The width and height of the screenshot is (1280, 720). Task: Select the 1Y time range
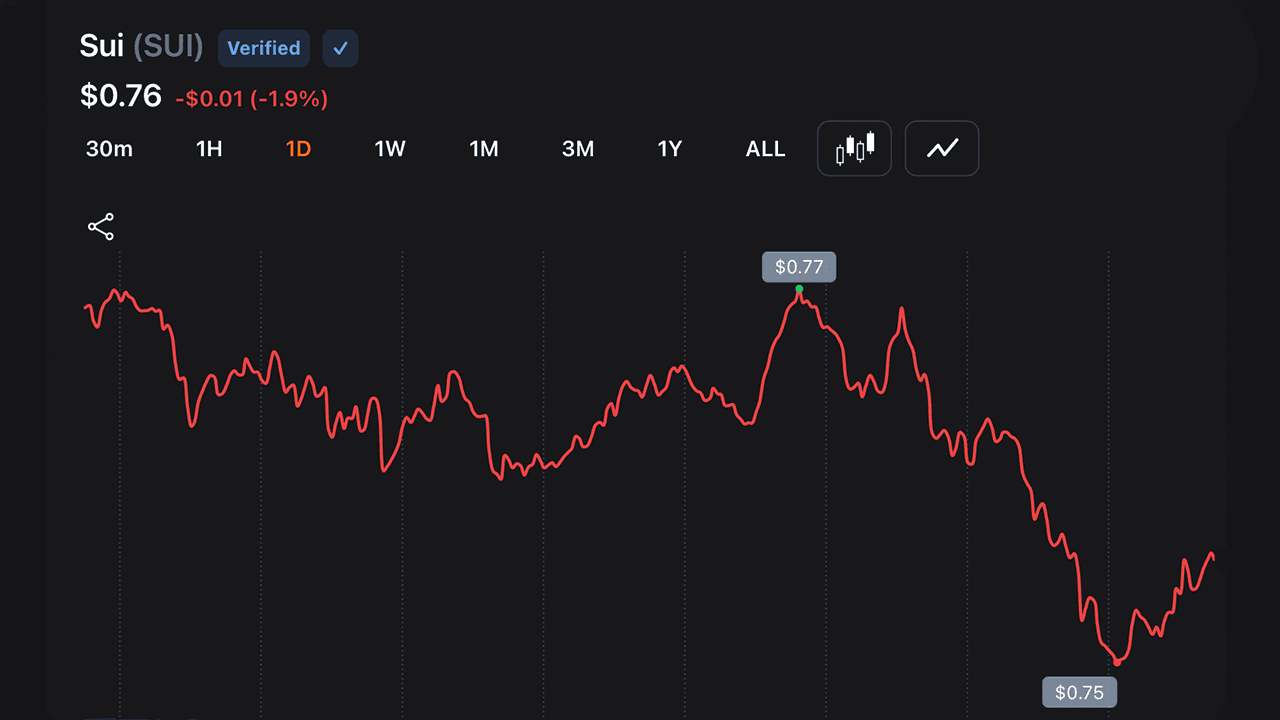point(670,149)
